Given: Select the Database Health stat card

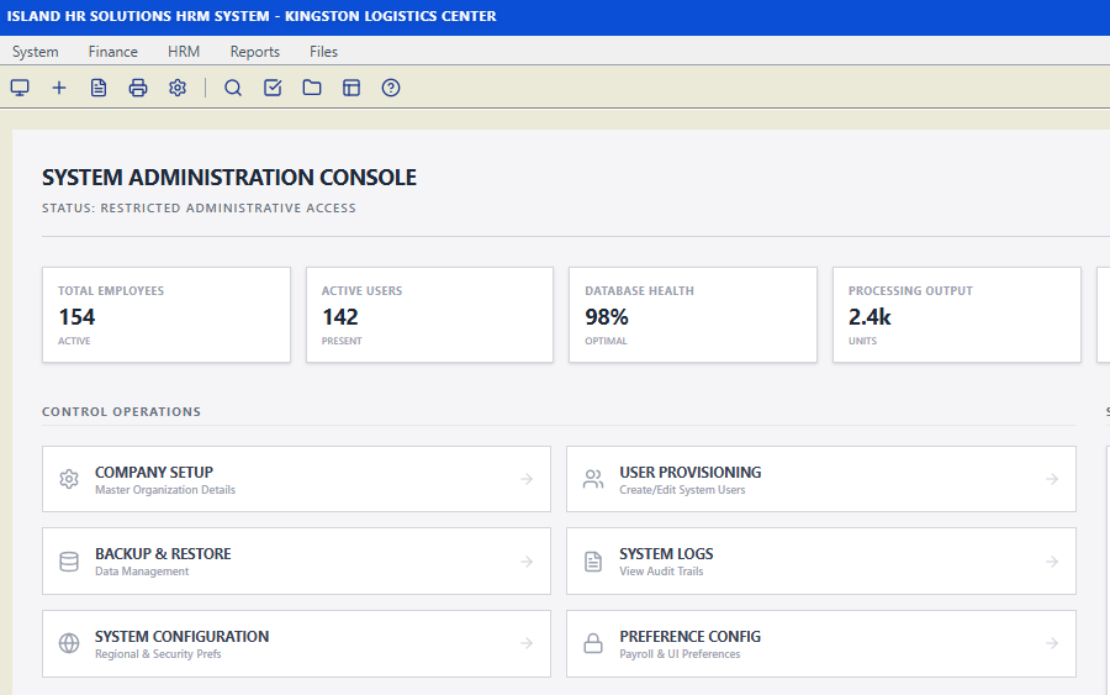Looking at the screenshot, I should (693, 315).
